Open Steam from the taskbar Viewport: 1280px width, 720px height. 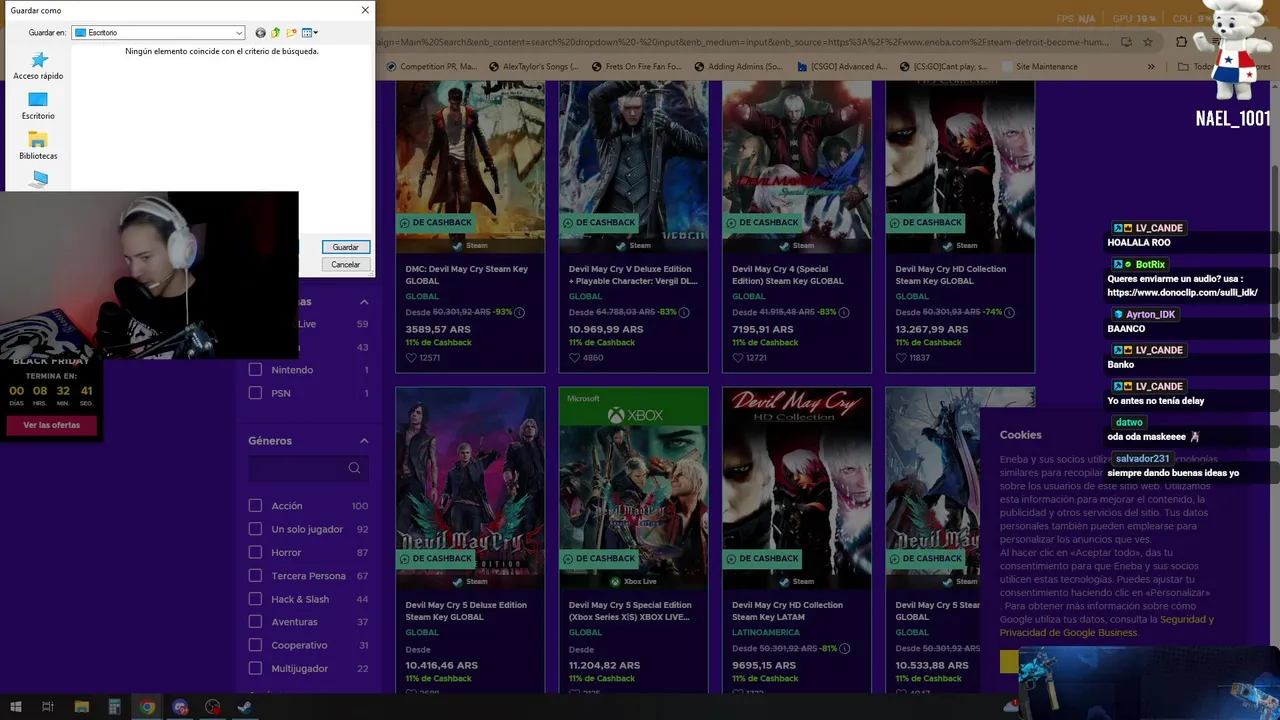245,707
